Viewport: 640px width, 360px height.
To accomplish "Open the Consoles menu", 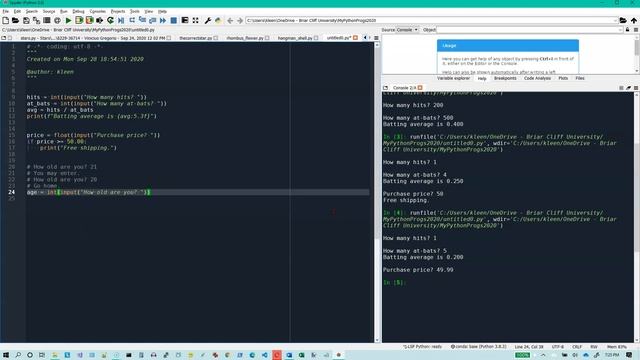I will 98,11.
